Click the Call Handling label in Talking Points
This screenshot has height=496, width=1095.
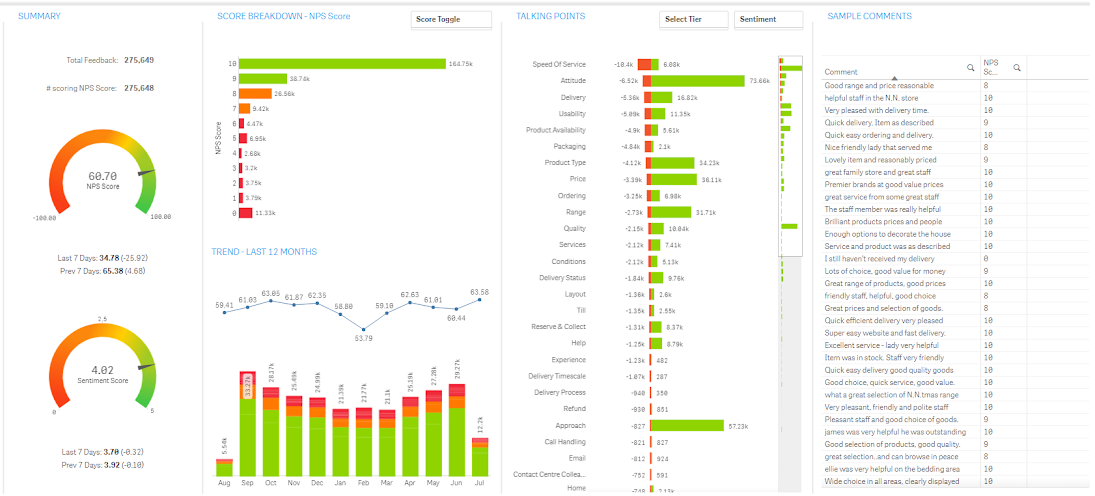(565, 442)
